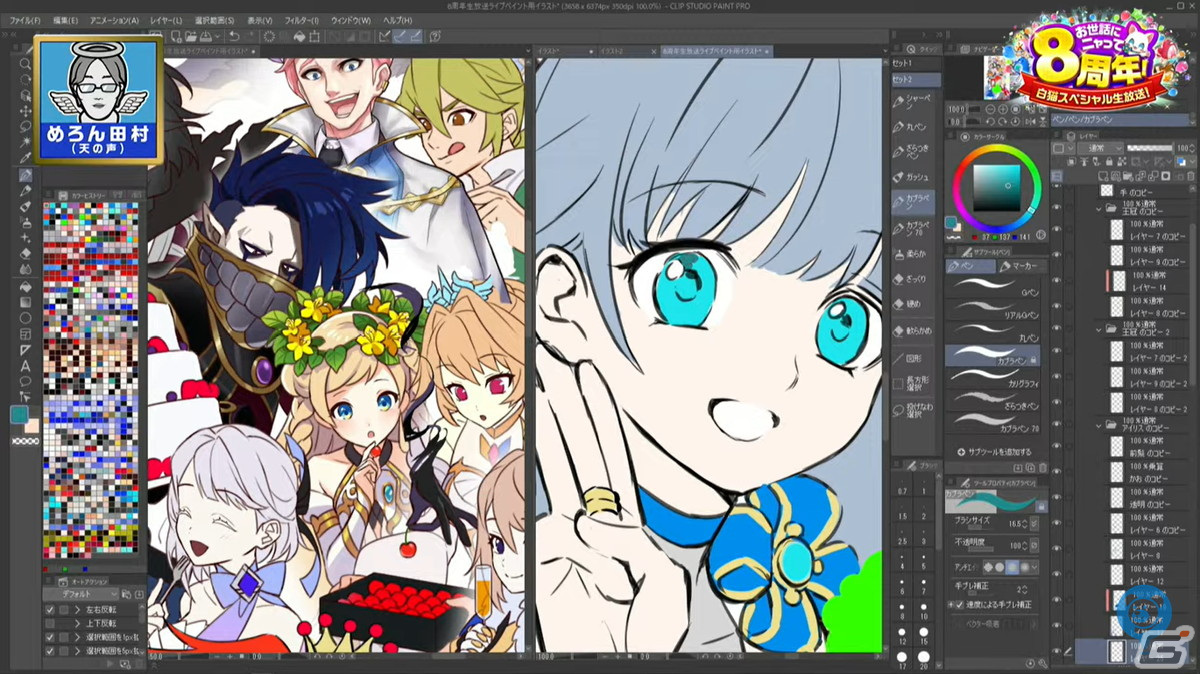Collapse the アイリス のコピー layer folder
The width and height of the screenshot is (1200, 674).
coord(1098,424)
